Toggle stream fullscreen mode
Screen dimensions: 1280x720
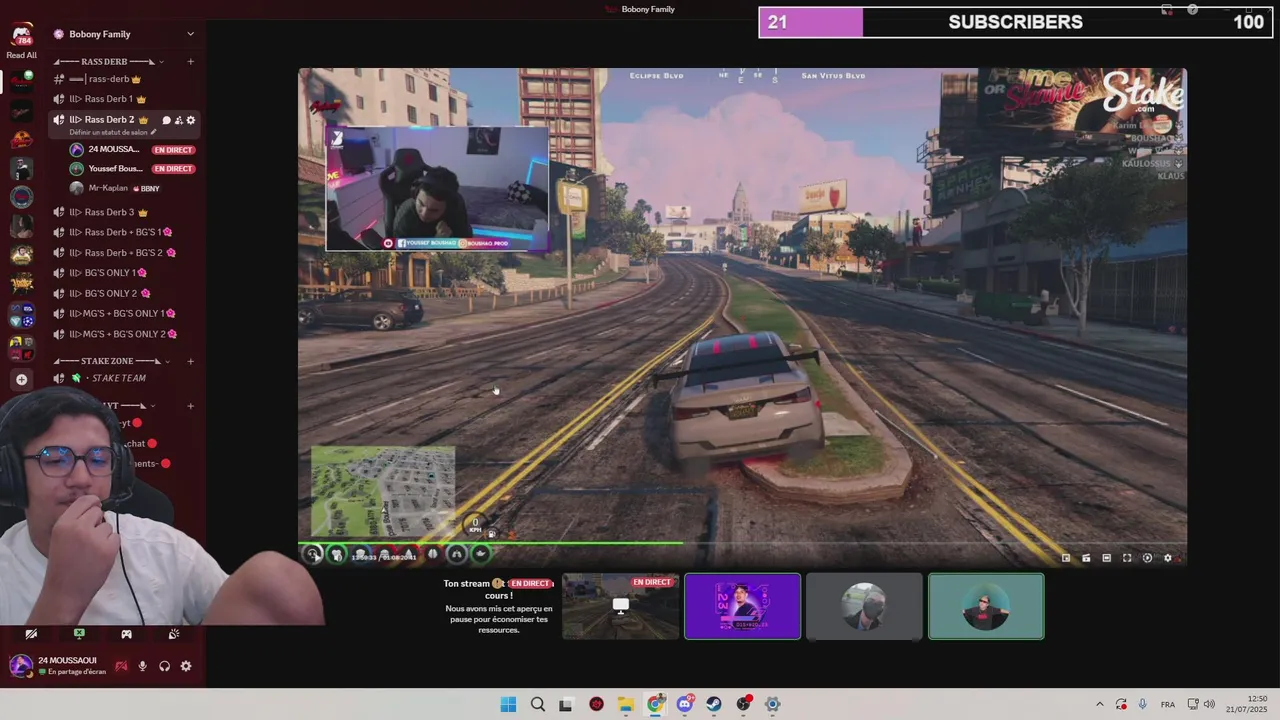click(x=1127, y=558)
